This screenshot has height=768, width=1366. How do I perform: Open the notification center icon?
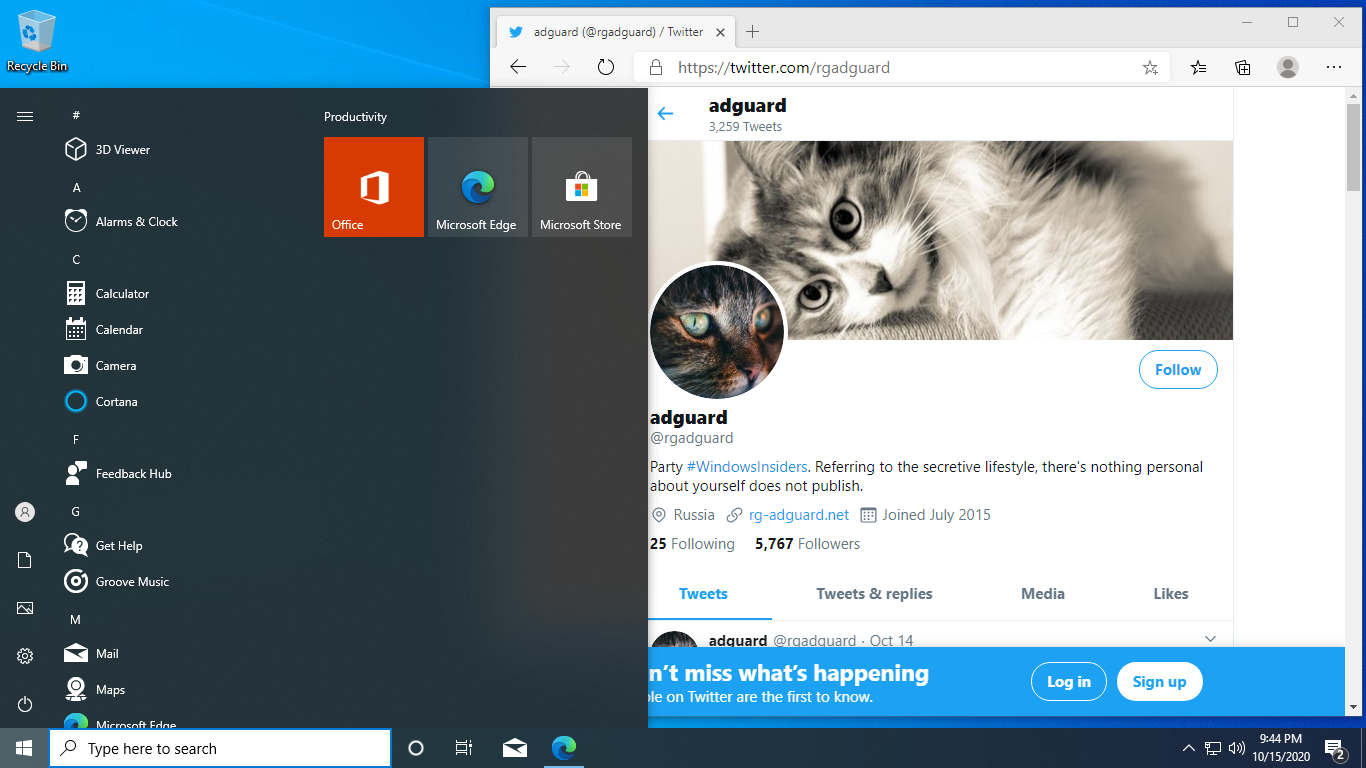(1335, 748)
